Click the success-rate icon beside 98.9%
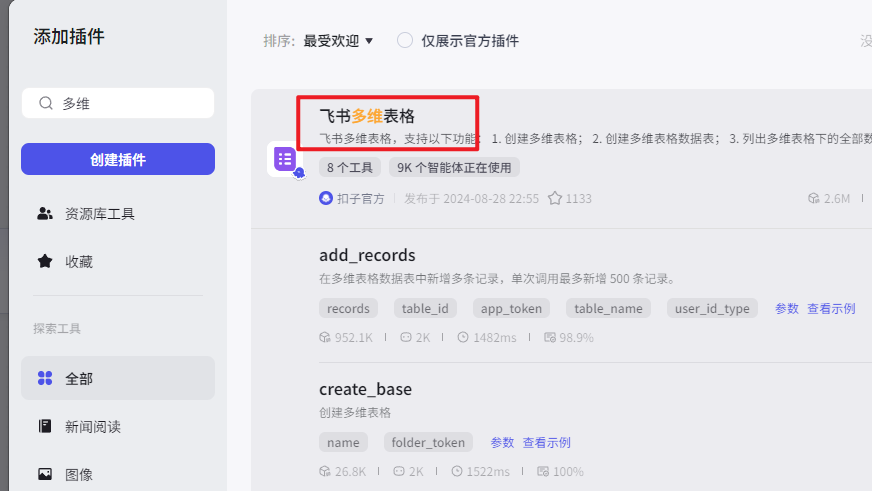 click(549, 337)
